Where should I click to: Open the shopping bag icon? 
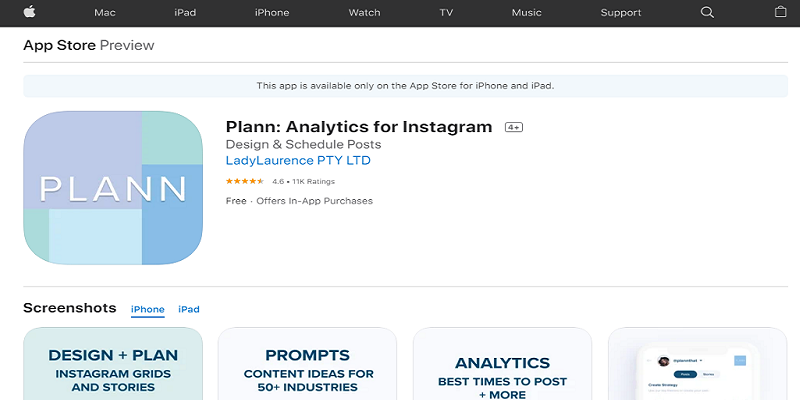pyautogui.click(x=780, y=12)
